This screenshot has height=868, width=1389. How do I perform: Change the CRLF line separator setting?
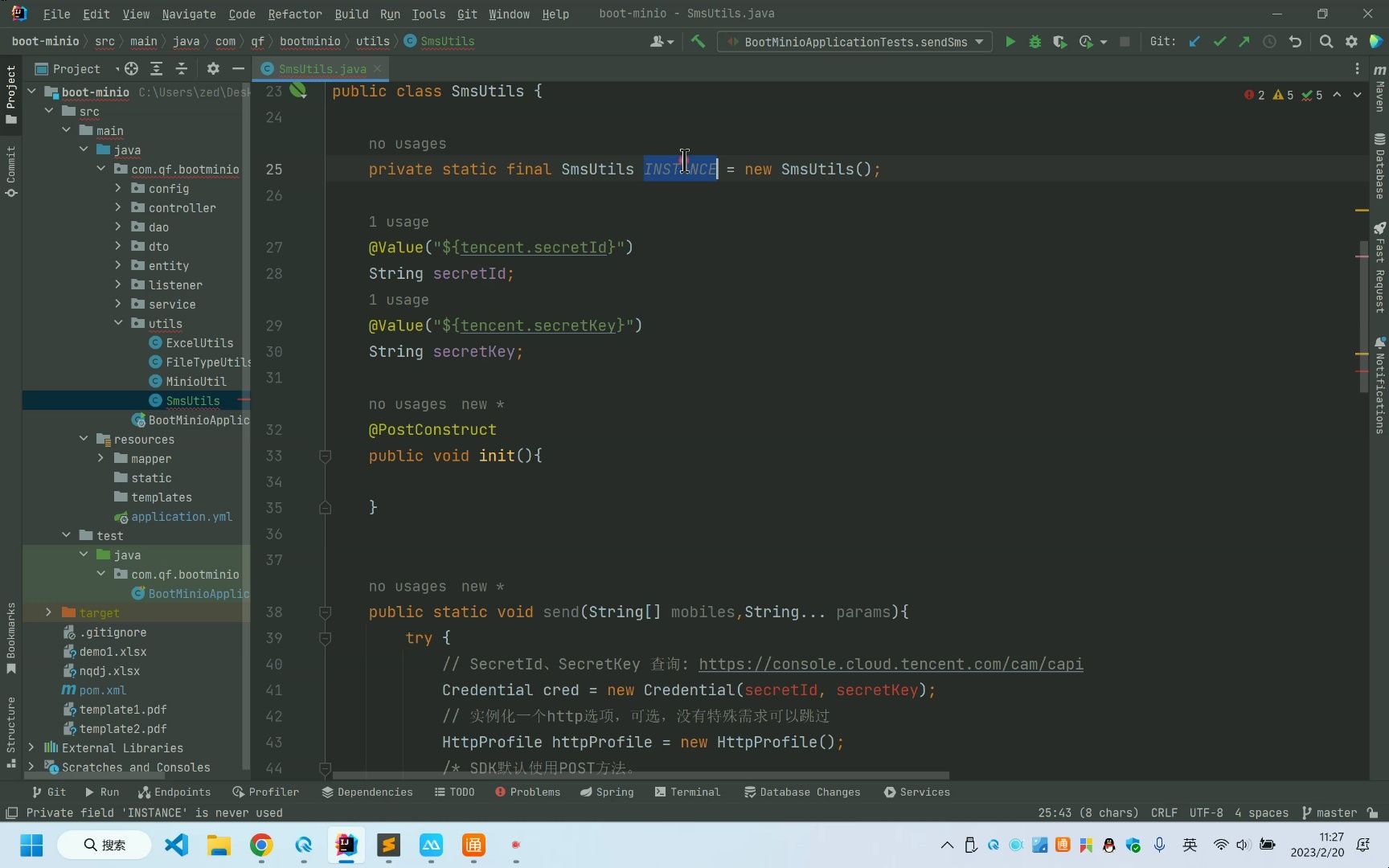[1163, 813]
